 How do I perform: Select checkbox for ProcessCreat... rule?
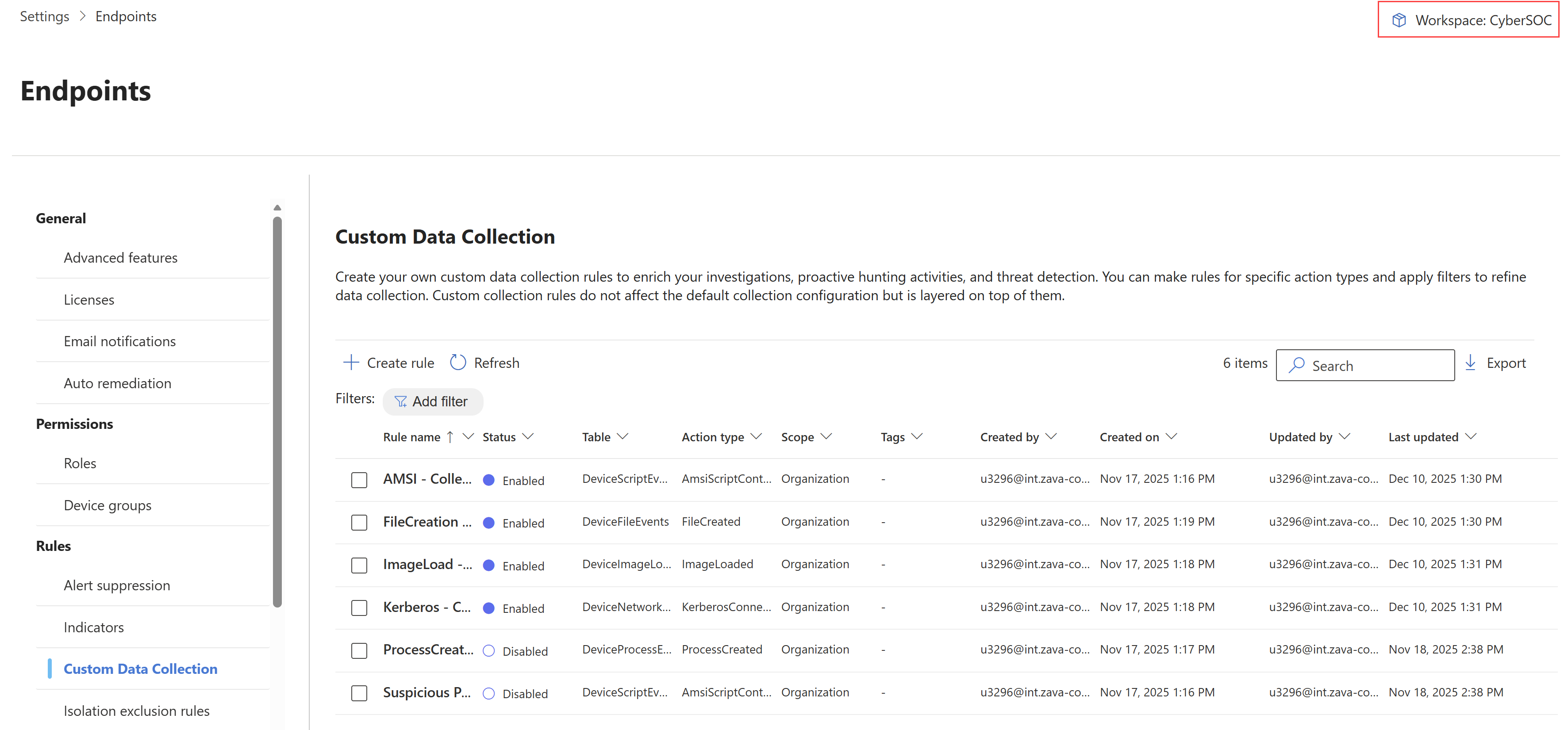[x=359, y=650]
